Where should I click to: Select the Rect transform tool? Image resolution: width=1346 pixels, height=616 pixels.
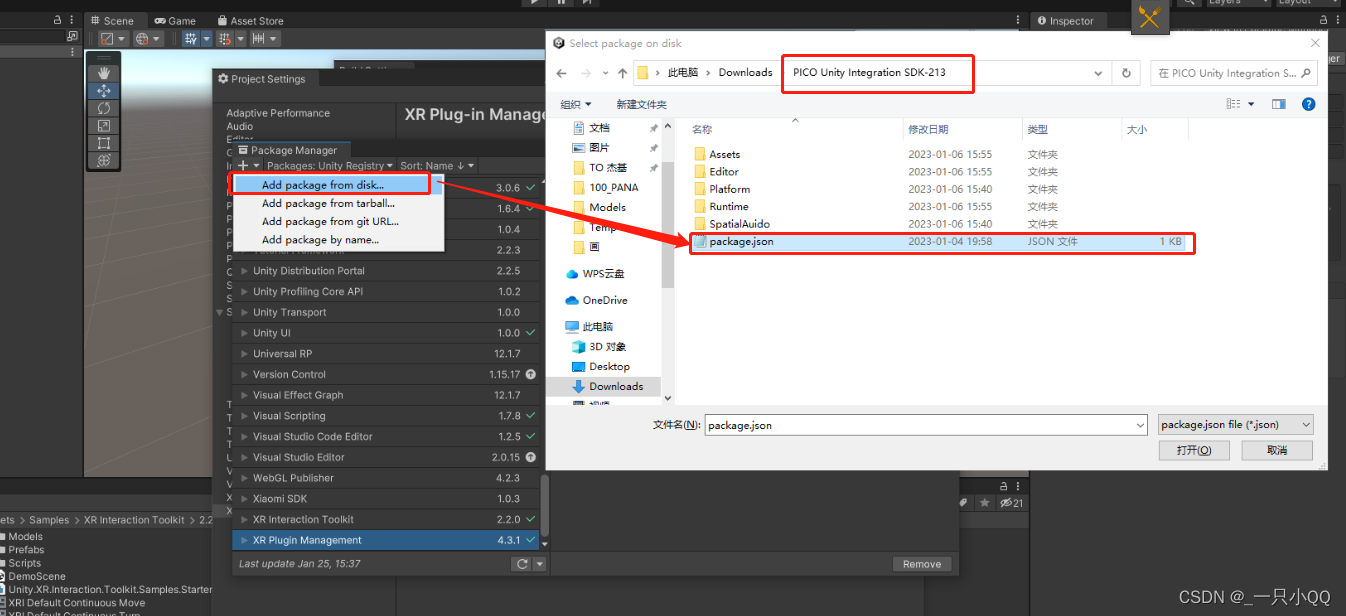tap(104, 143)
